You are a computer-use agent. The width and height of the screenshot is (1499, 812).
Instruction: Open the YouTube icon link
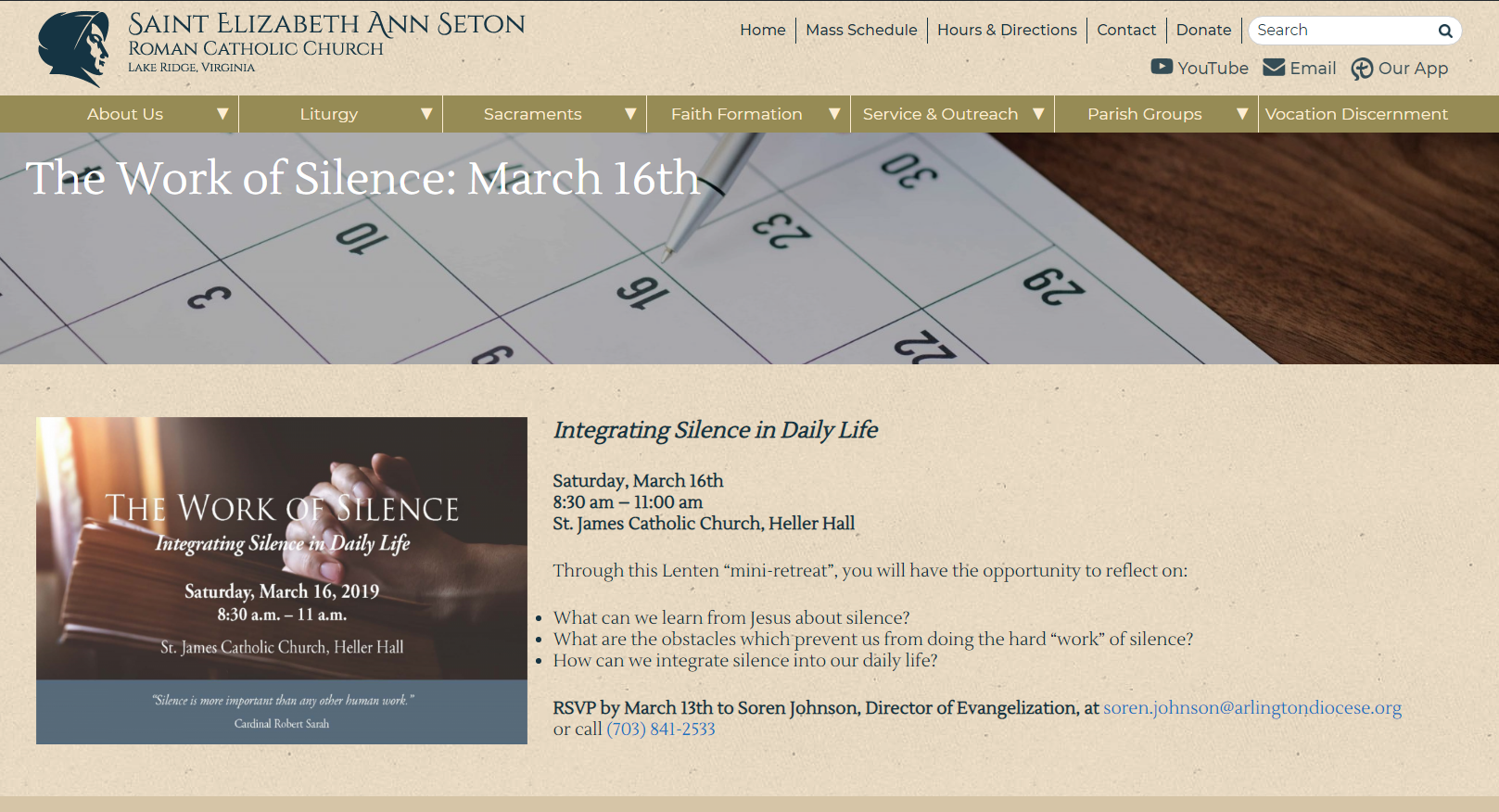click(1162, 67)
